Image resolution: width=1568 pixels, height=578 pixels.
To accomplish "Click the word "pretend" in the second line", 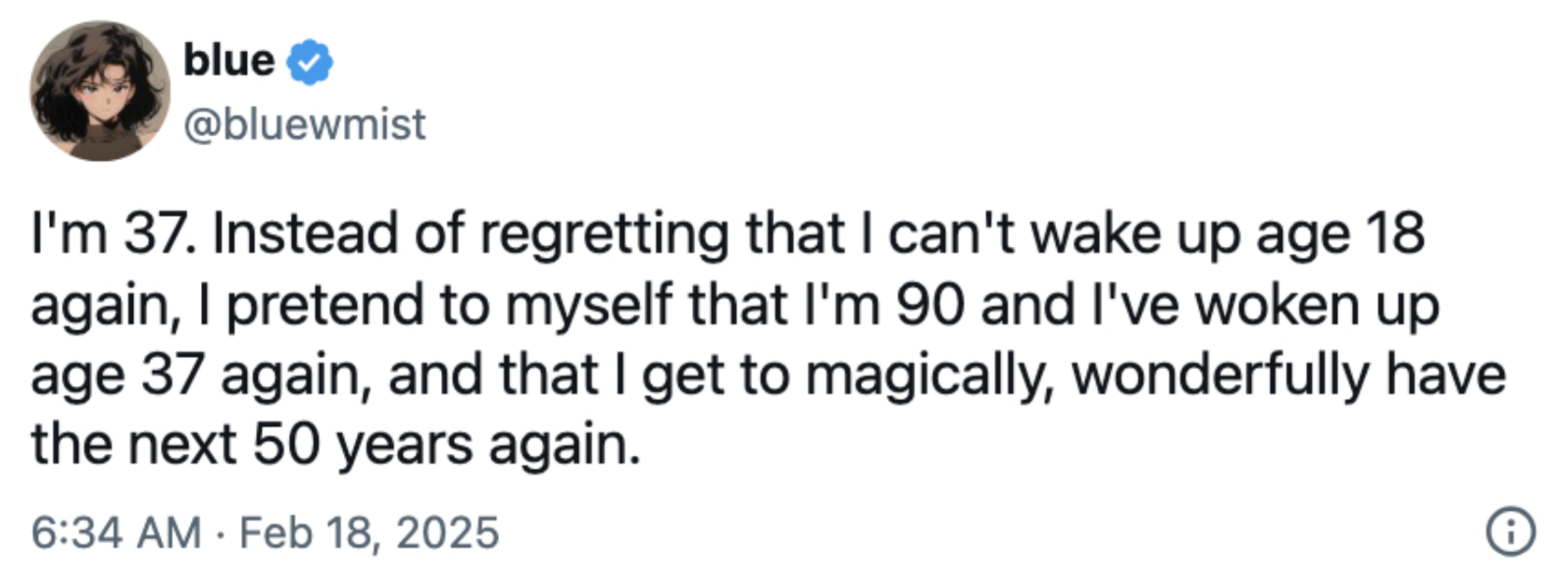I will 325,308.
